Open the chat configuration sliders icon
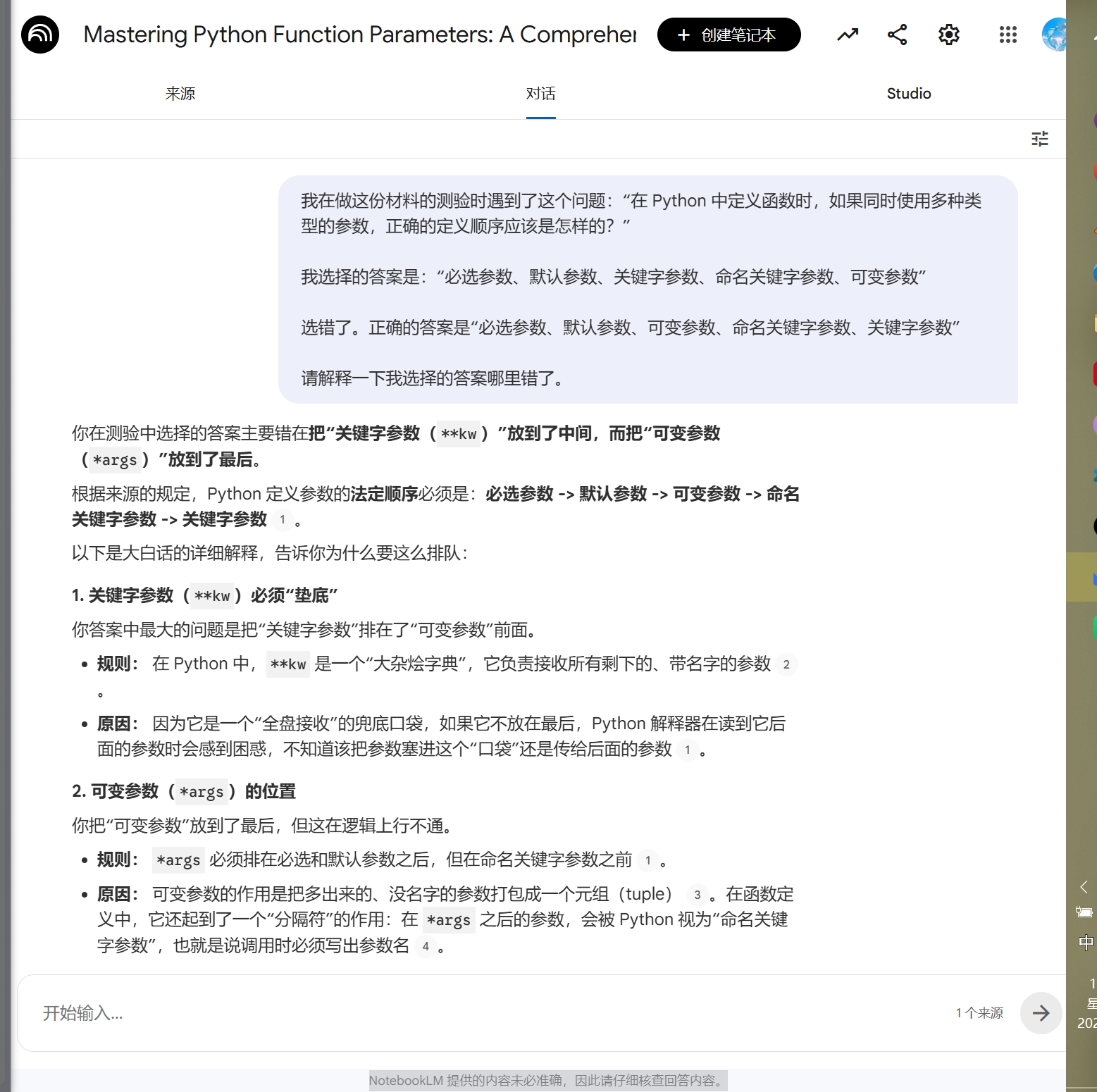This screenshot has height=1092, width=1097. [x=1040, y=139]
